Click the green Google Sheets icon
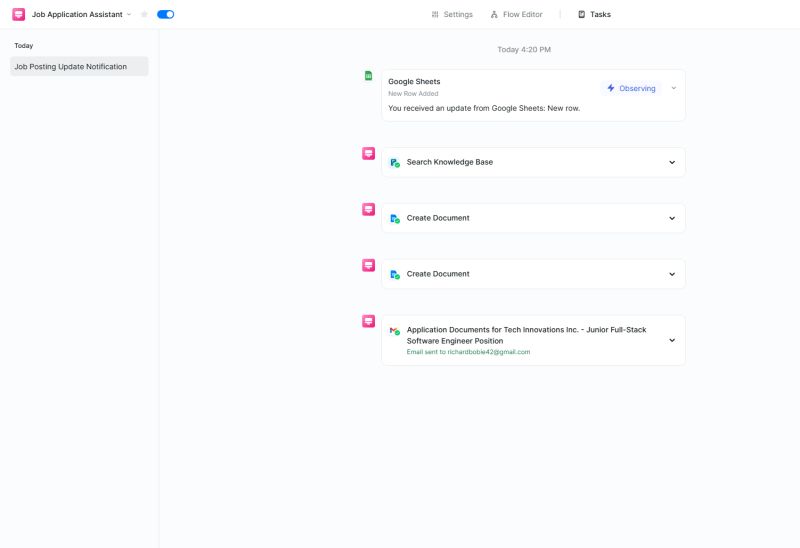Image resolution: width=800 pixels, height=548 pixels. point(368,76)
